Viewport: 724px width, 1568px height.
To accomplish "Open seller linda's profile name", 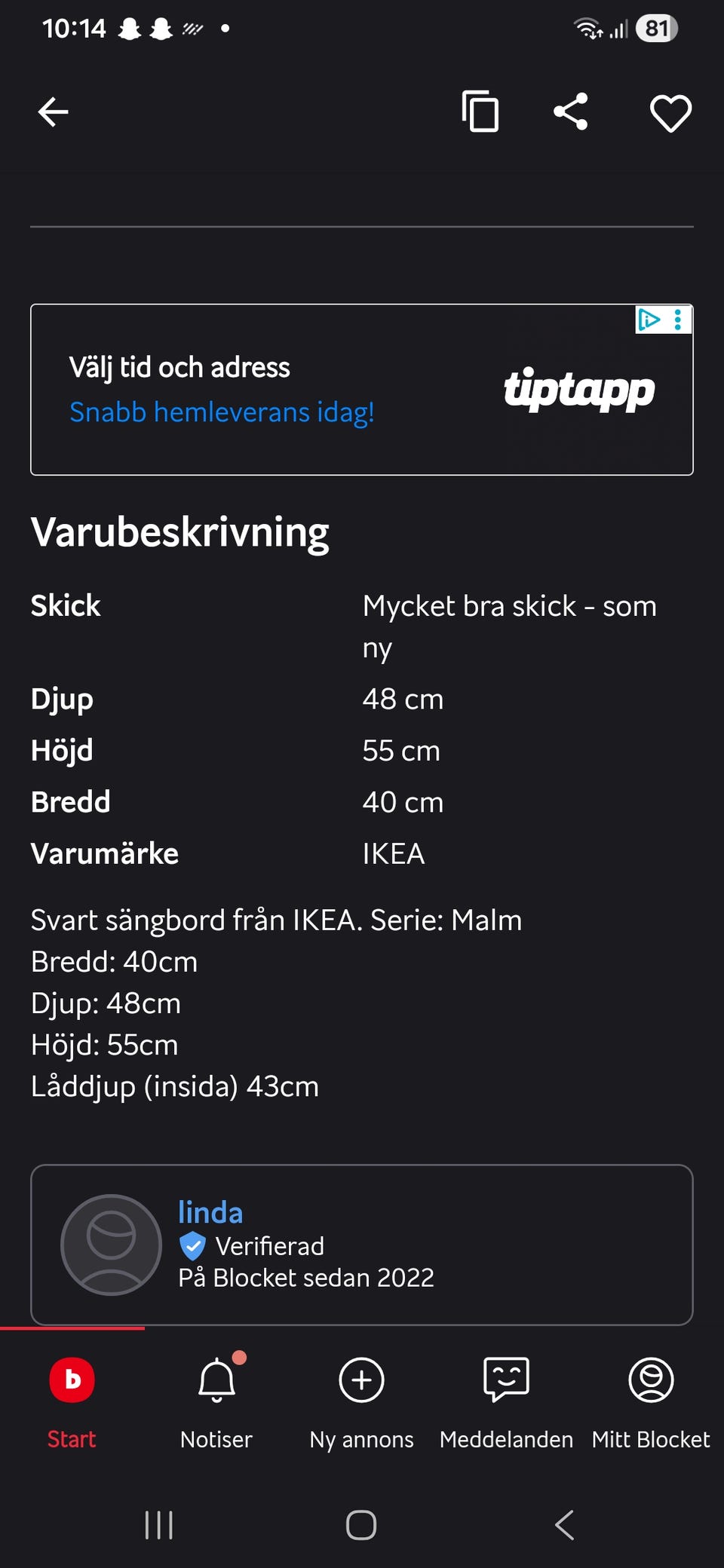I will click(210, 1212).
